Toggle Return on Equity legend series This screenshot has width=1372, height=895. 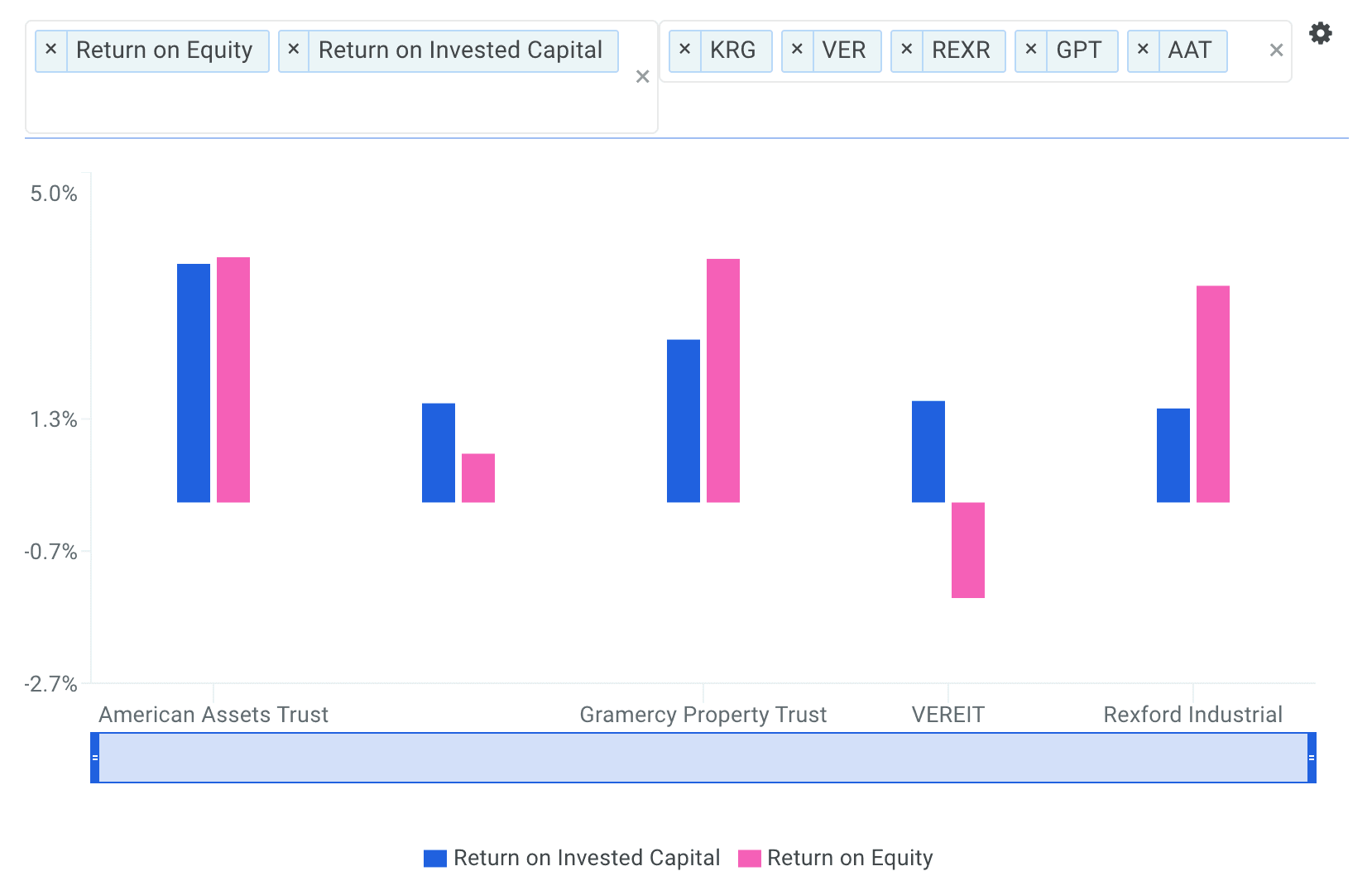(x=836, y=858)
